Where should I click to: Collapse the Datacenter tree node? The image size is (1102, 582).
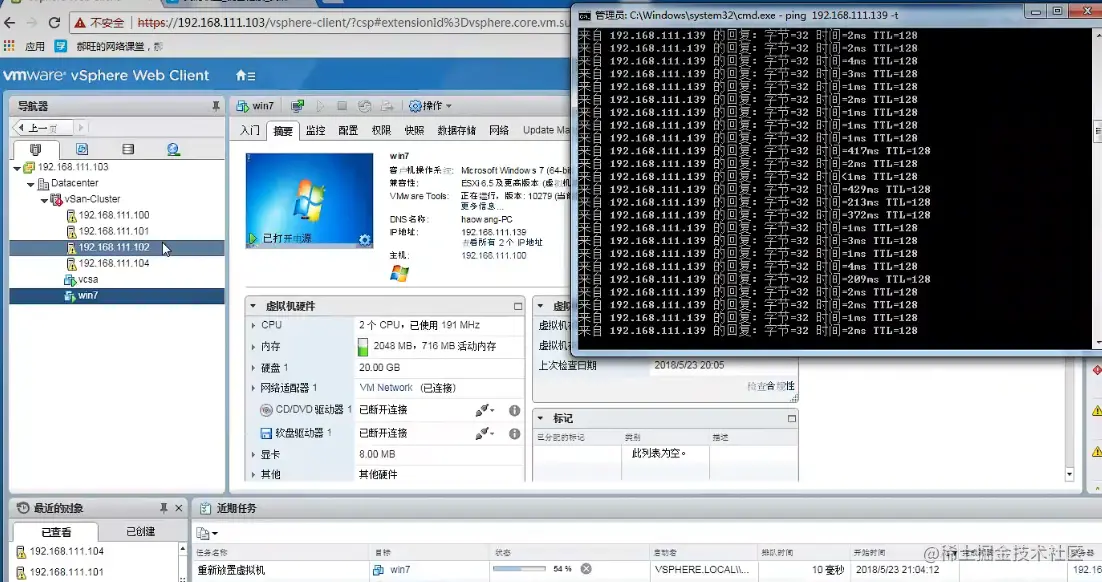point(30,184)
